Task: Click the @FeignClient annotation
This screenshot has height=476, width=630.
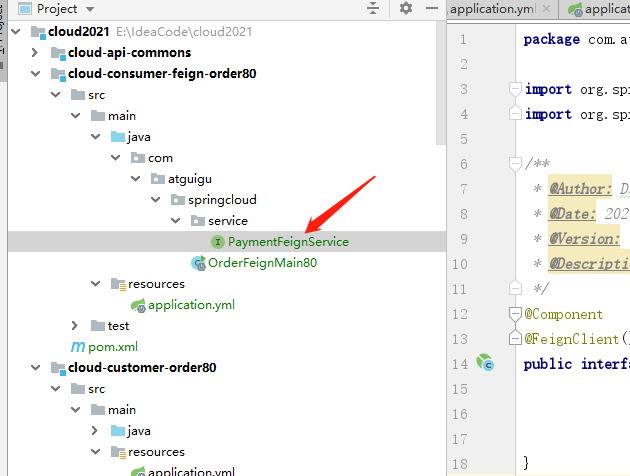Action: [x=571, y=339]
